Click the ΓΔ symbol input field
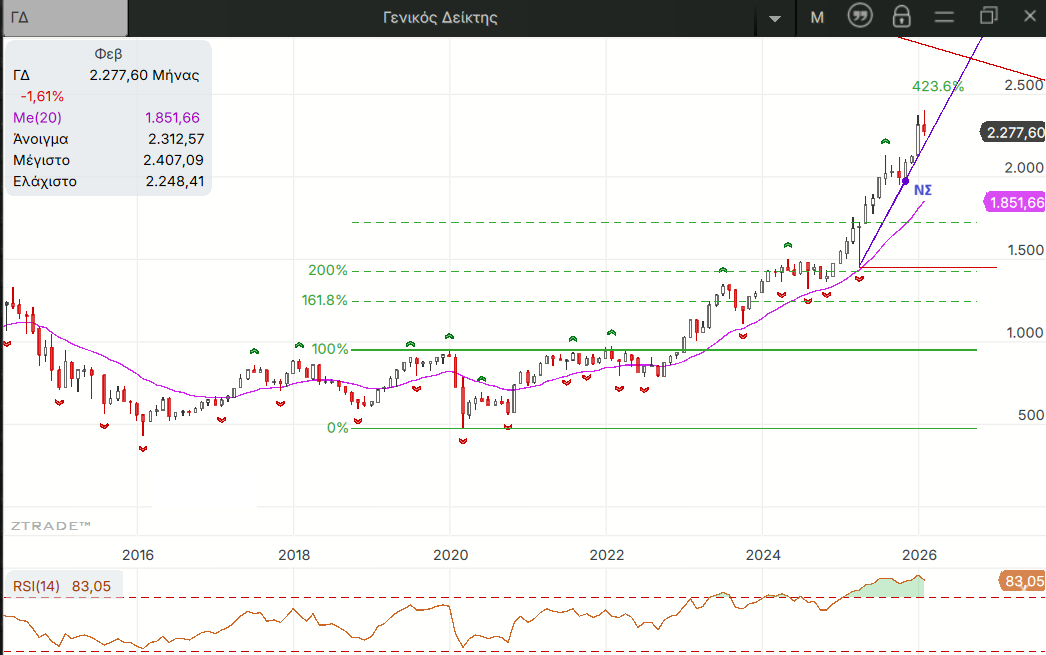1046x655 pixels. pyautogui.click(x=64, y=17)
